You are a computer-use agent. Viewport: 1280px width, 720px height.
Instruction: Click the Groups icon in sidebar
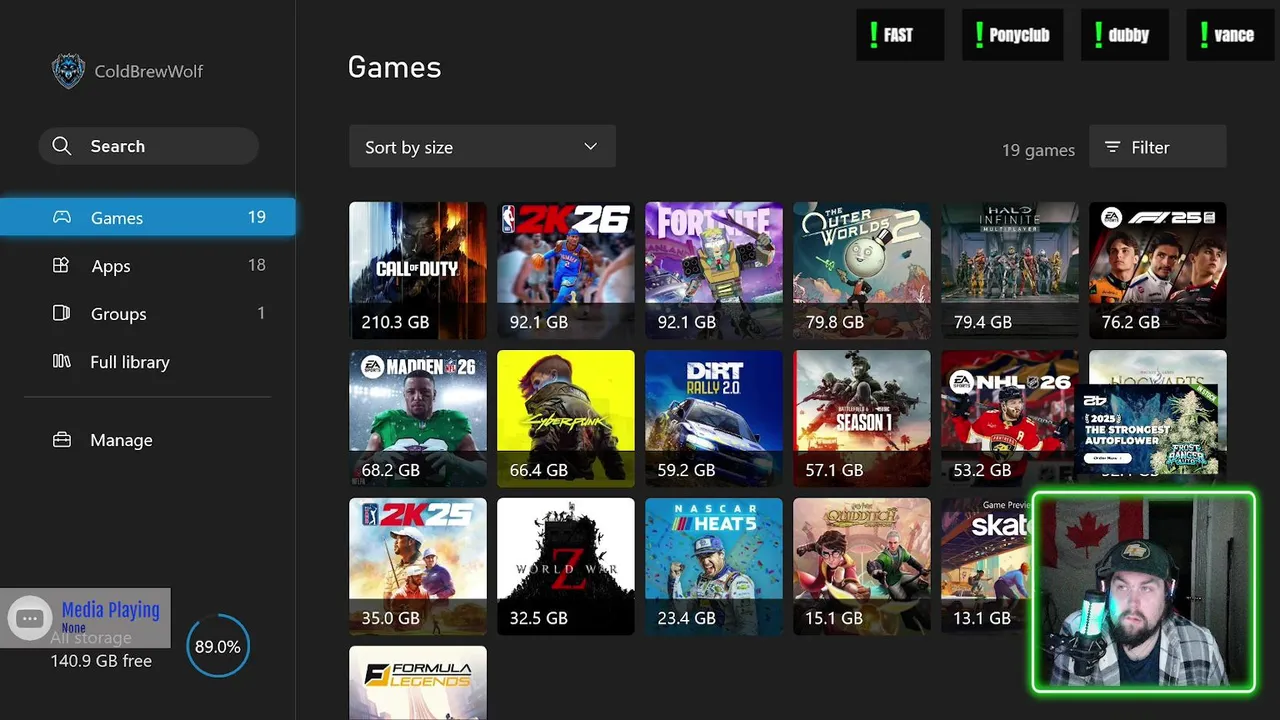coord(61,313)
